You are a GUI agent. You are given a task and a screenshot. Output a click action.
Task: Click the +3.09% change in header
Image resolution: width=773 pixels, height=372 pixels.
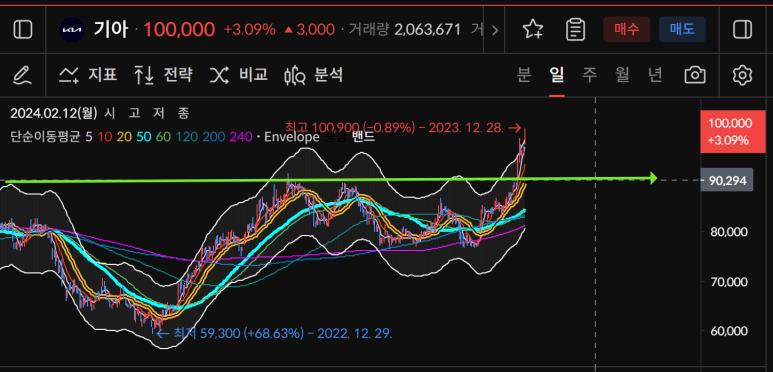[x=249, y=30]
